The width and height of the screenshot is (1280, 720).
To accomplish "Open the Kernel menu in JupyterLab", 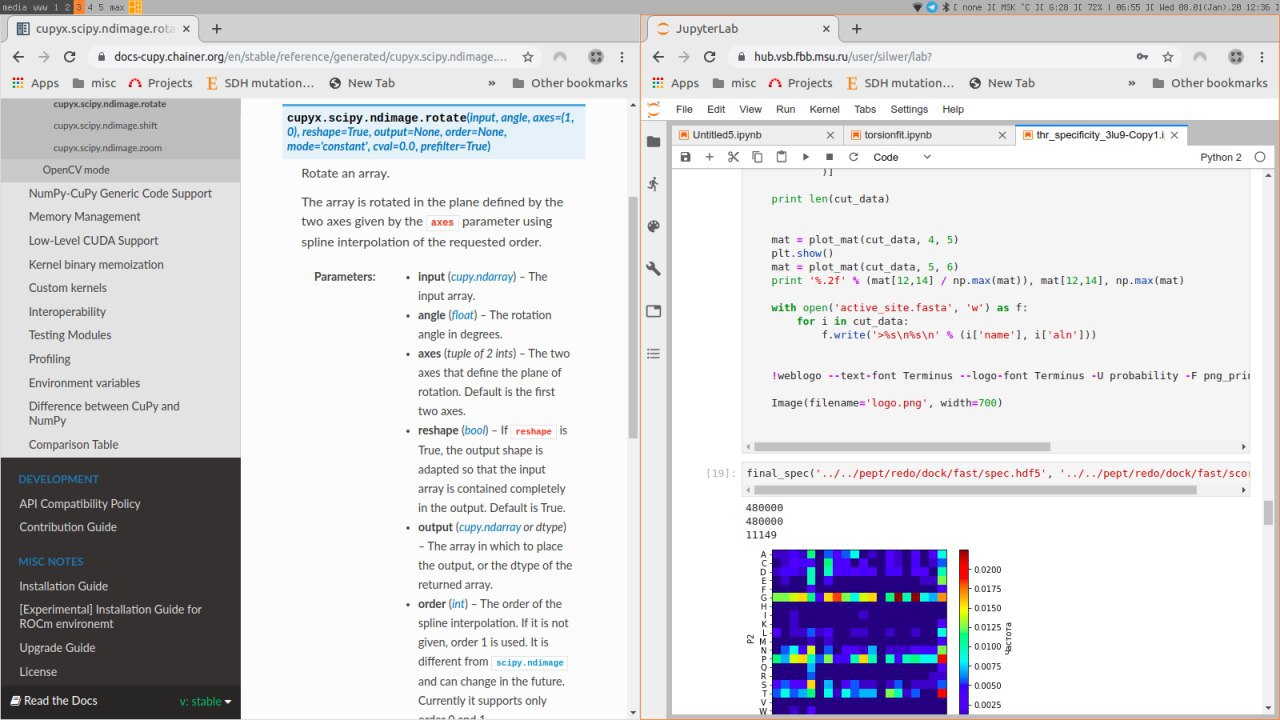I will tap(825, 109).
